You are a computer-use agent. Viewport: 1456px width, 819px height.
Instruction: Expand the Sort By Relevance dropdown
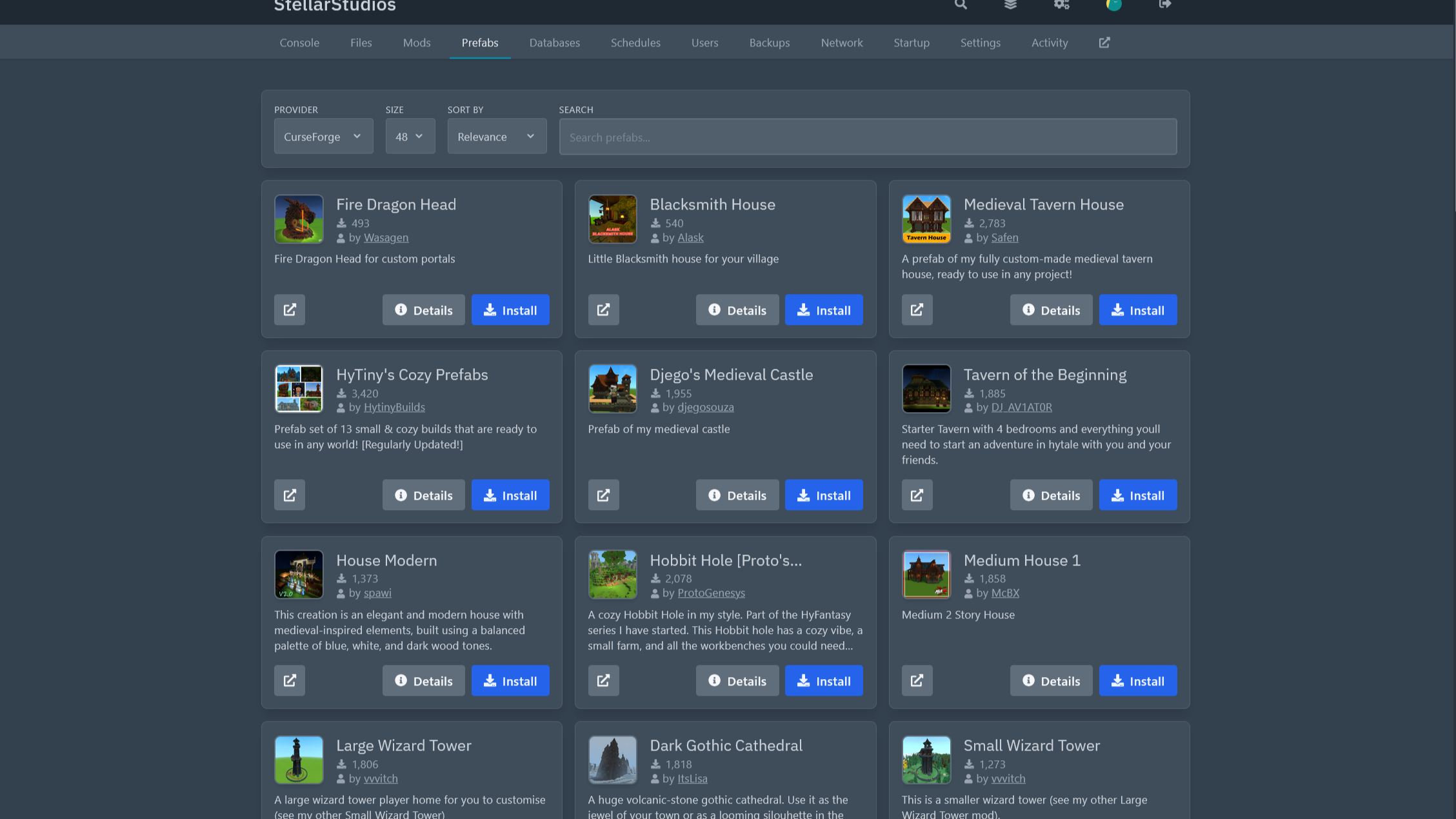[496, 136]
